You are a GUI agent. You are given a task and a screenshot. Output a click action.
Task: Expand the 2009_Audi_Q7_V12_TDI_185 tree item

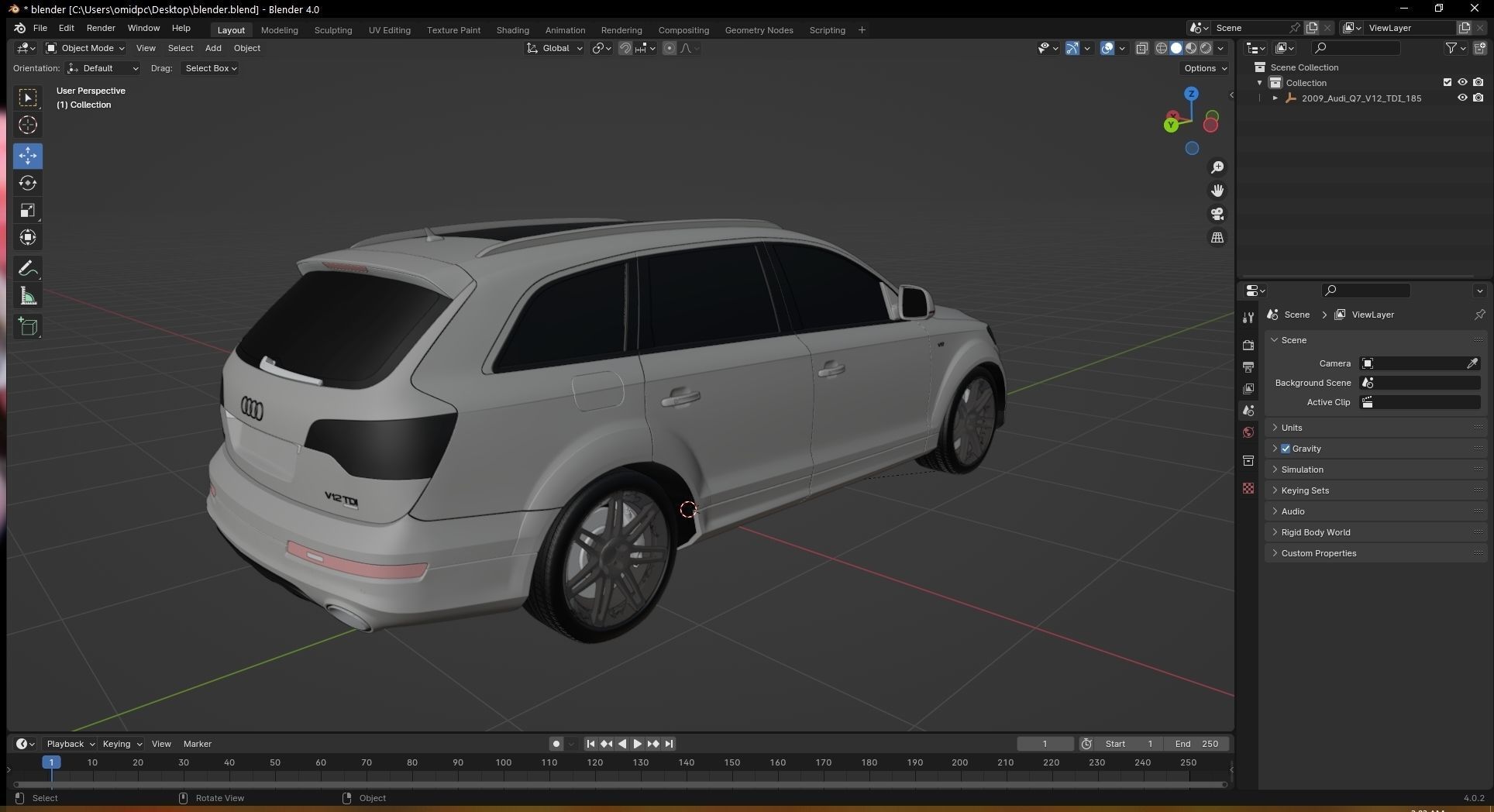pos(1275,98)
